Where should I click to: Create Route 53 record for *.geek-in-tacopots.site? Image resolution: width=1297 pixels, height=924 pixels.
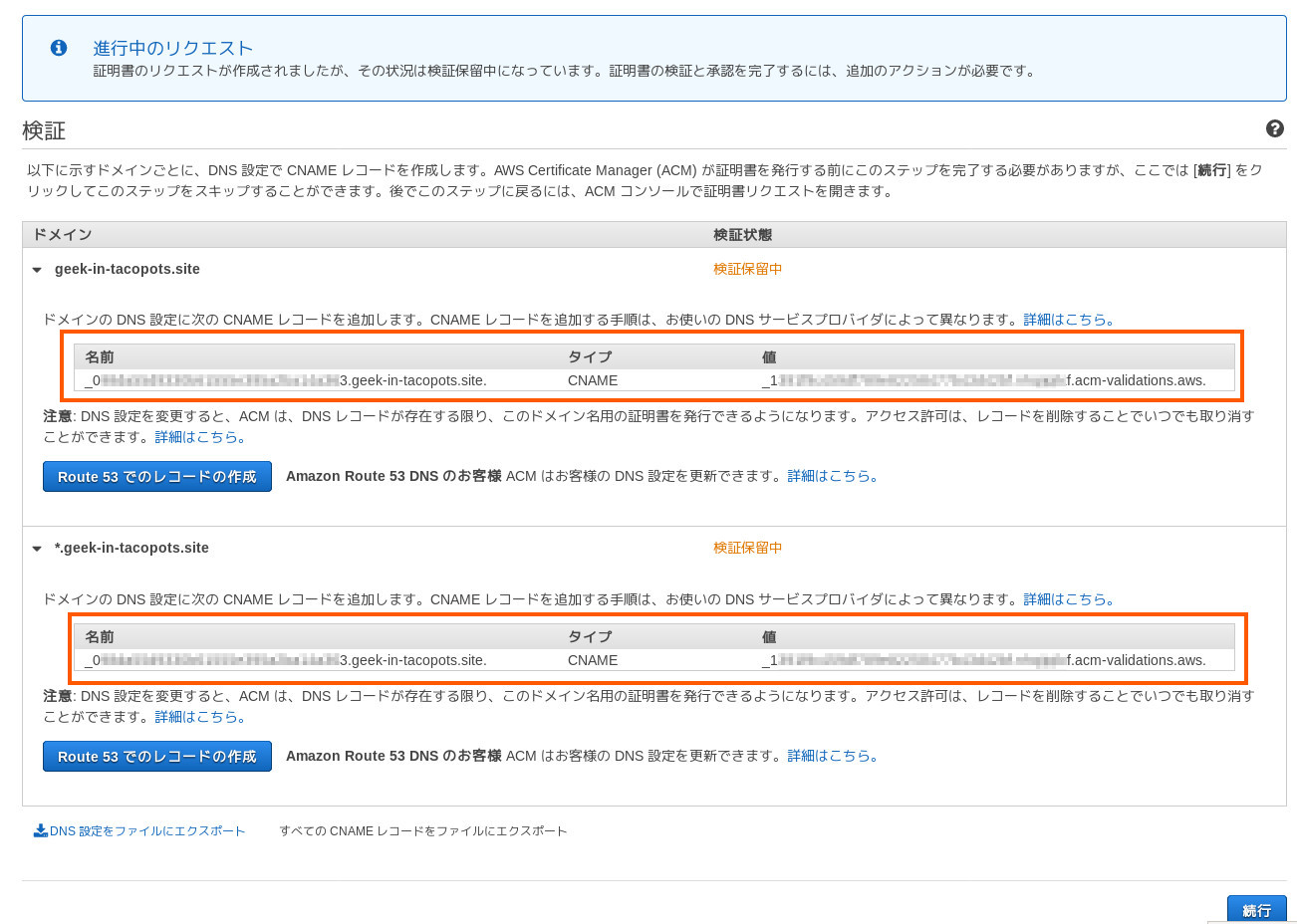point(157,756)
